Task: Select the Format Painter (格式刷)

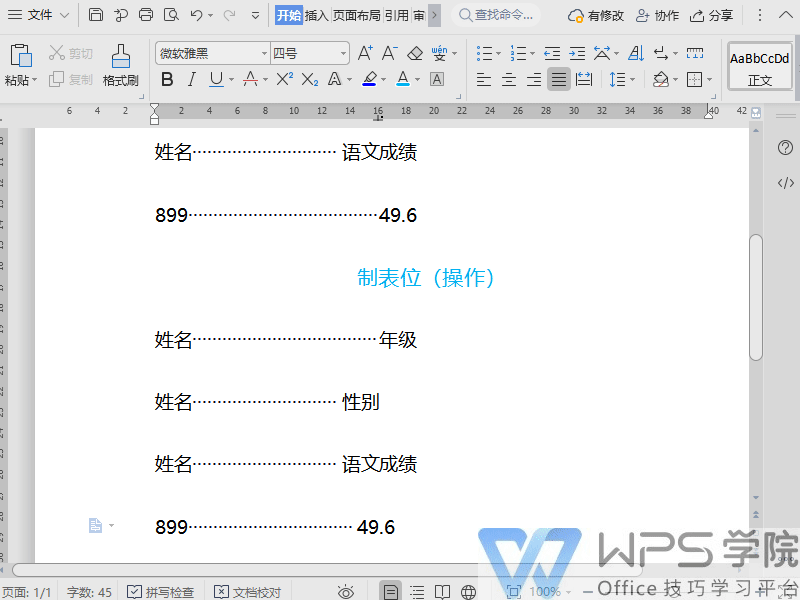Action: (x=121, y=65)
